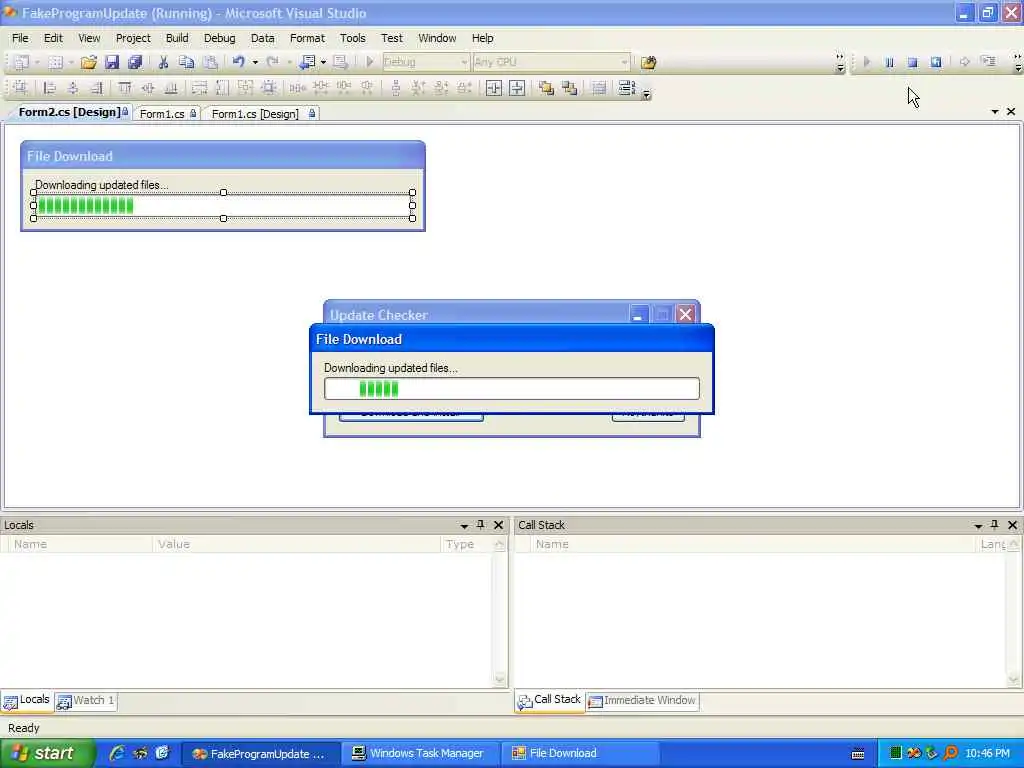The image size is (1024, 768).
Task: Close the Update Checker window
Action: point(685,314)
